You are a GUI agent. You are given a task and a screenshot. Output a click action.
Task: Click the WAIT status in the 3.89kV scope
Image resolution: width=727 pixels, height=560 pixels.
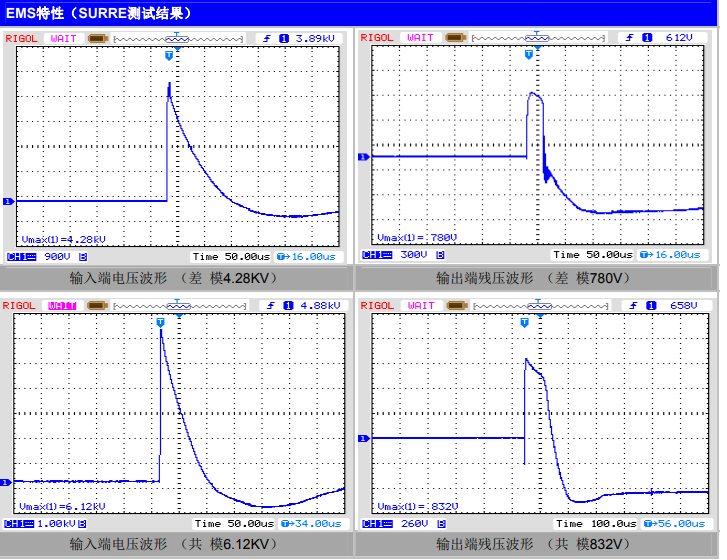pyautogui.click(x=64, y=38)
